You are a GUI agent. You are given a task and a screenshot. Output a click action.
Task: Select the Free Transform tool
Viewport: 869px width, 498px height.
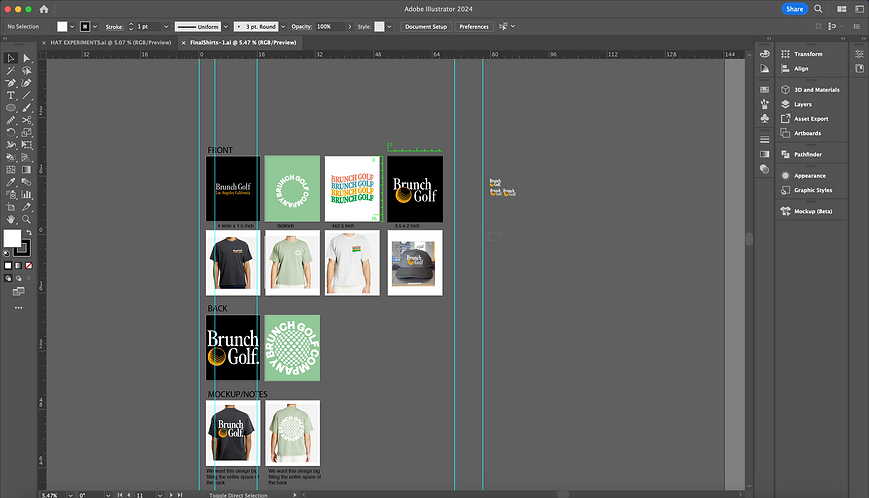[x=27, y=145]
